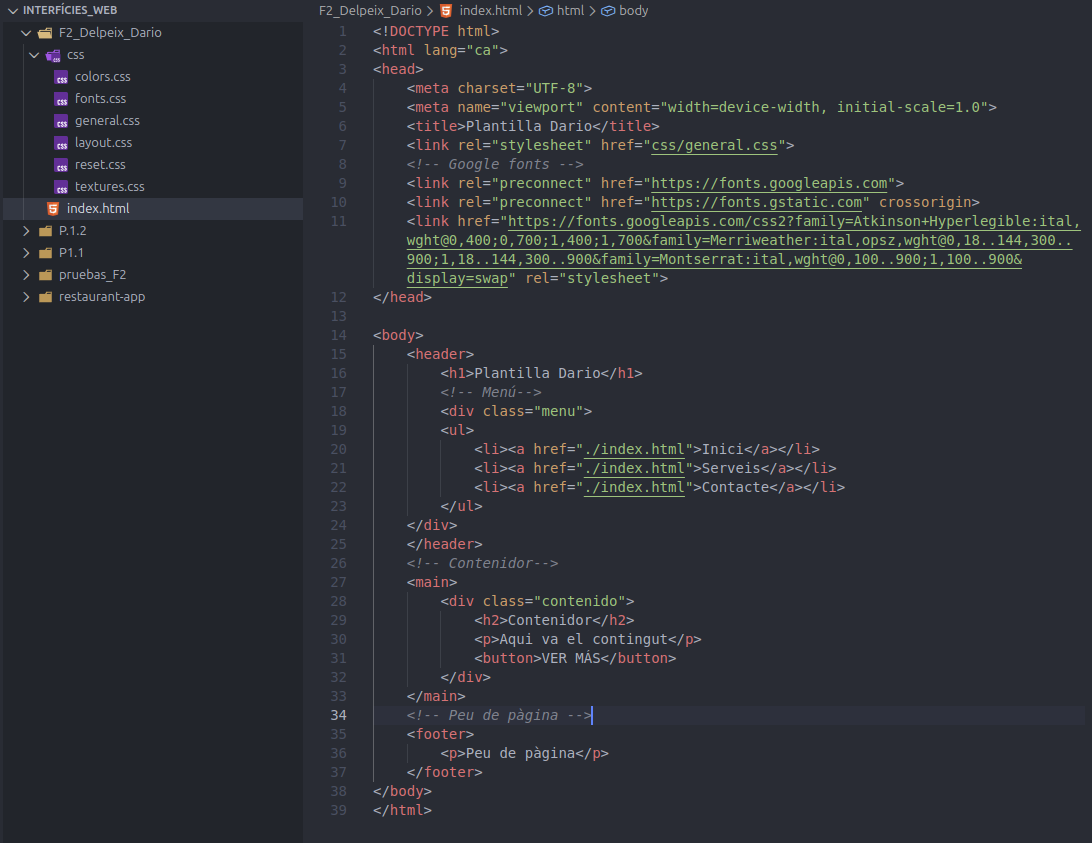Viewport: 1092px width, 843px height.
Task: Click the CSS icon next to fonts.css
Action: [x=61, y=99]
